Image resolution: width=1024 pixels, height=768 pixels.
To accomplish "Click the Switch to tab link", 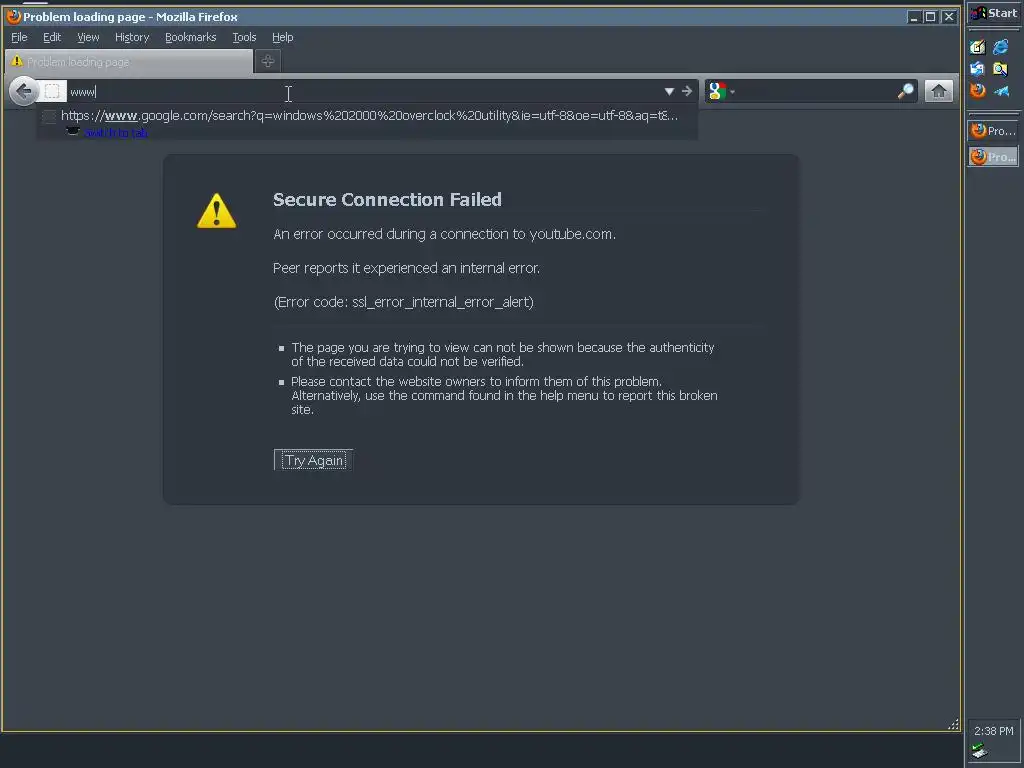I will point(116,133).
